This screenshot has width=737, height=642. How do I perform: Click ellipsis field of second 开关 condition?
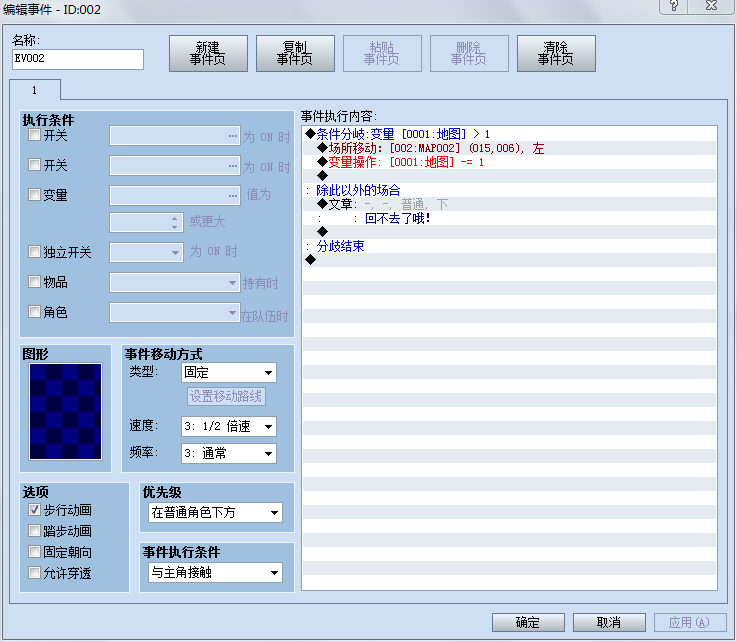click(x=175, y=165)
